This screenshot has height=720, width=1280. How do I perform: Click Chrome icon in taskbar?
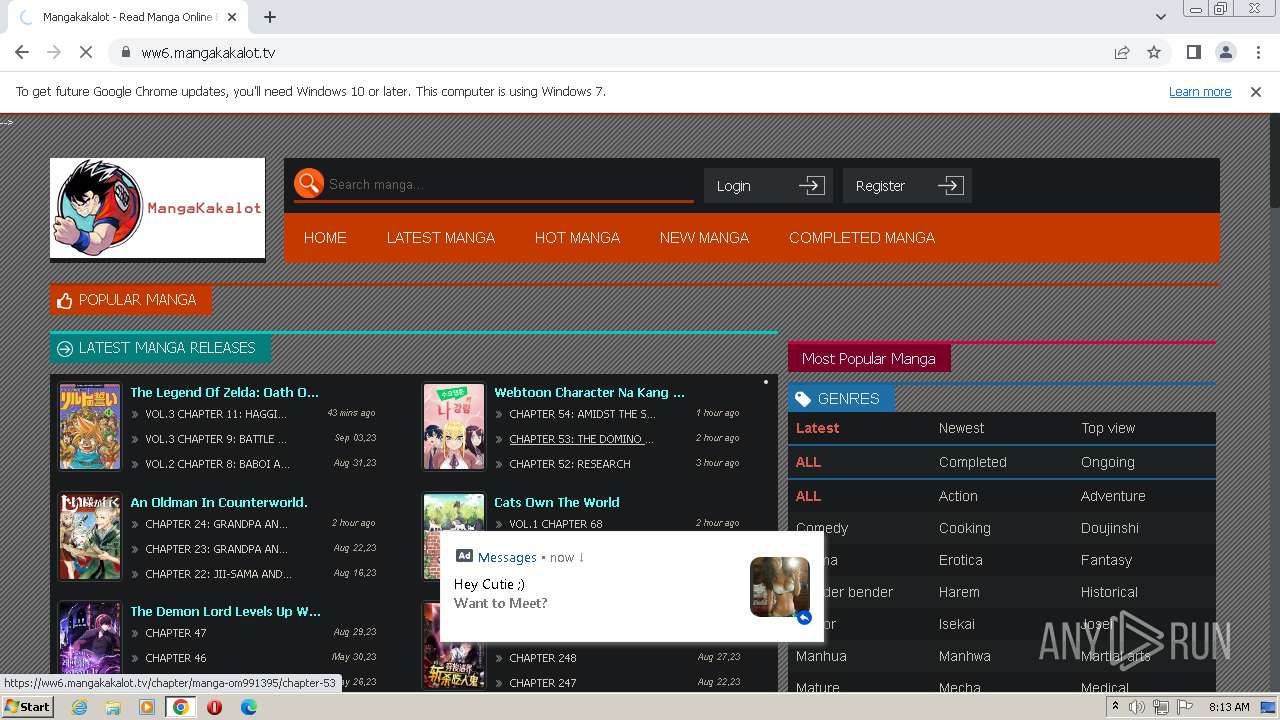tap(181, 707)
